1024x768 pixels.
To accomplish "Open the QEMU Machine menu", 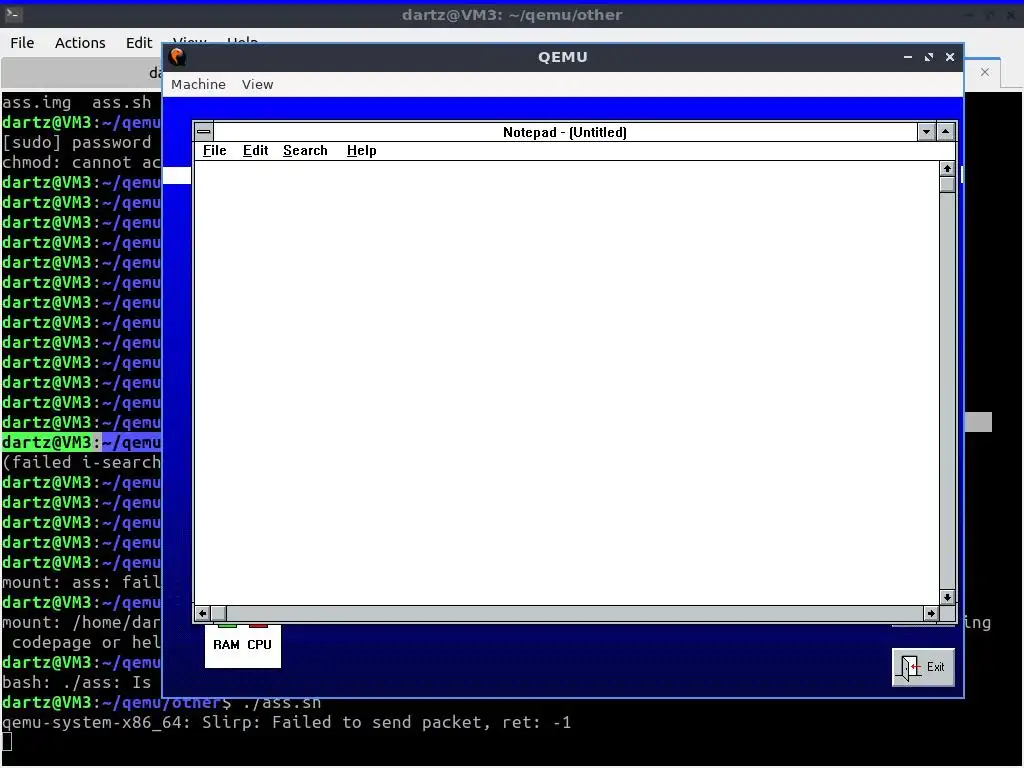I will [198, 84].
